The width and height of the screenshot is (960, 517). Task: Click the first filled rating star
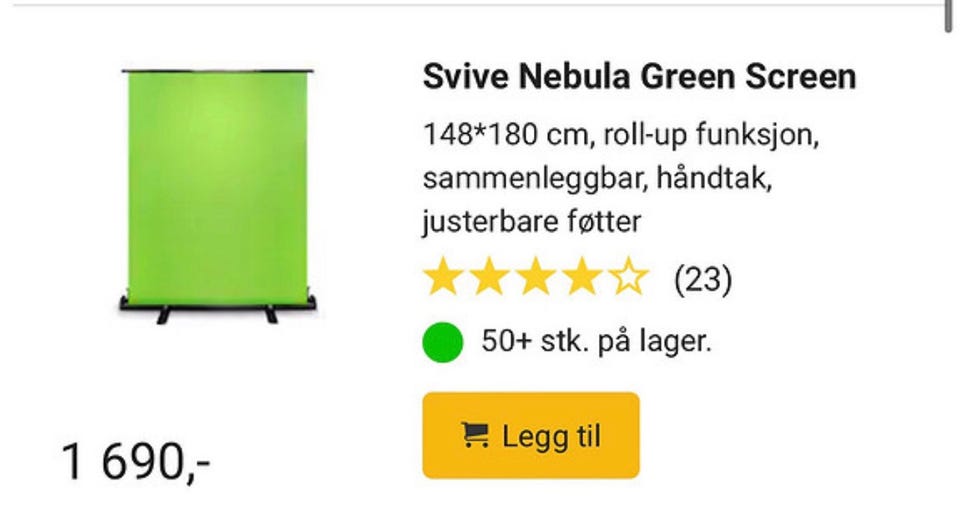tap(443, 277)
